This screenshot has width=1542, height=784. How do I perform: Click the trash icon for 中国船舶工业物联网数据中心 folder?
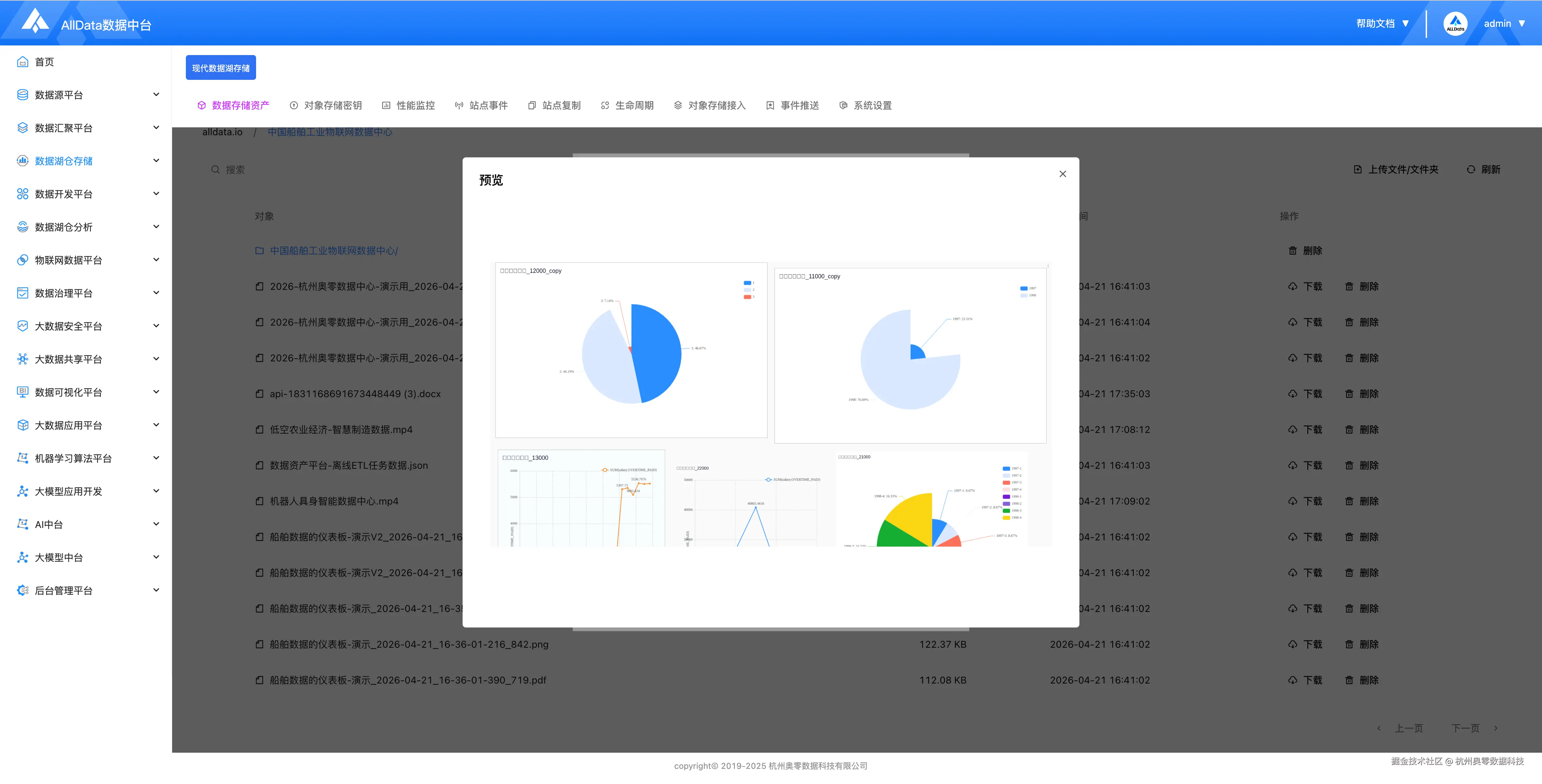pos(1293,251)
